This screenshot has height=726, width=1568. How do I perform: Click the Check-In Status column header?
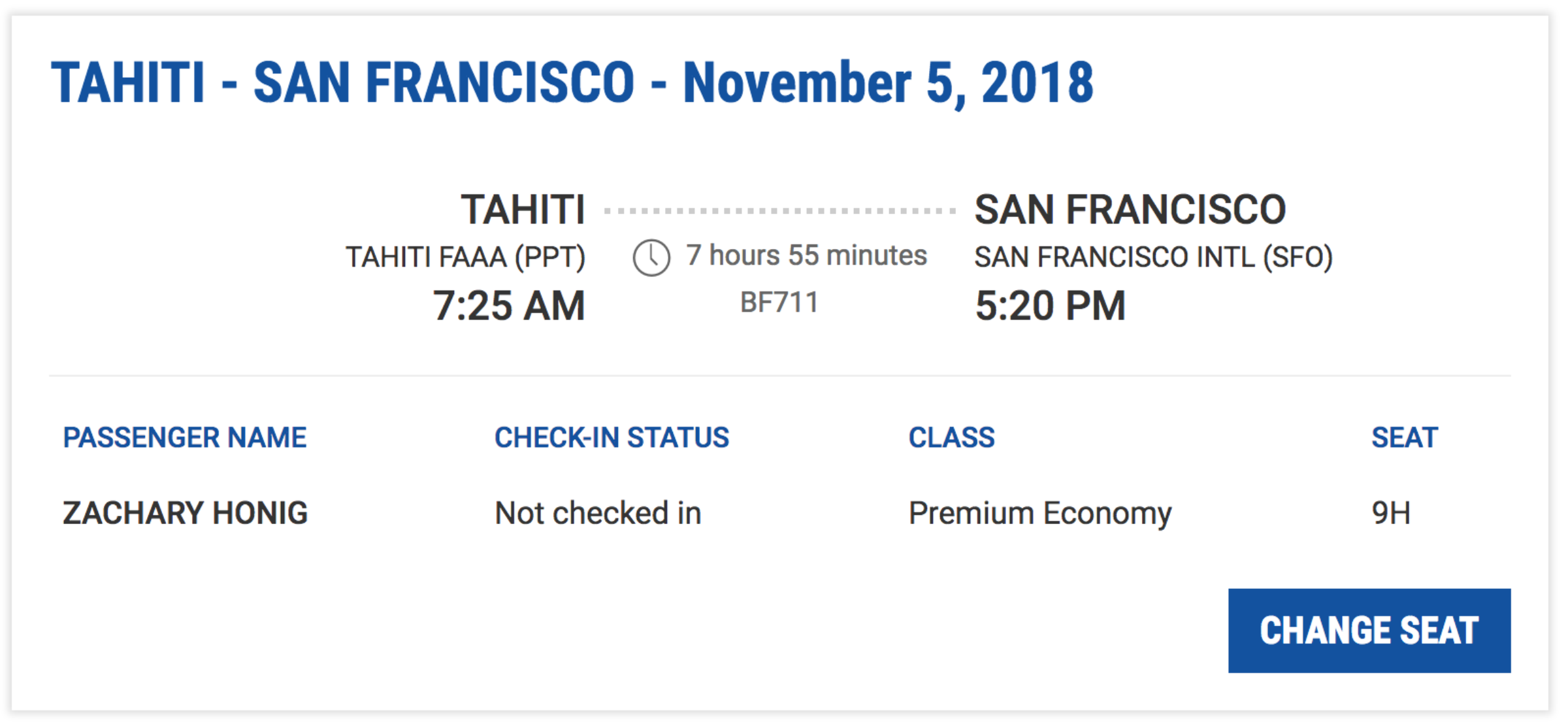click(x=612, y=437)
